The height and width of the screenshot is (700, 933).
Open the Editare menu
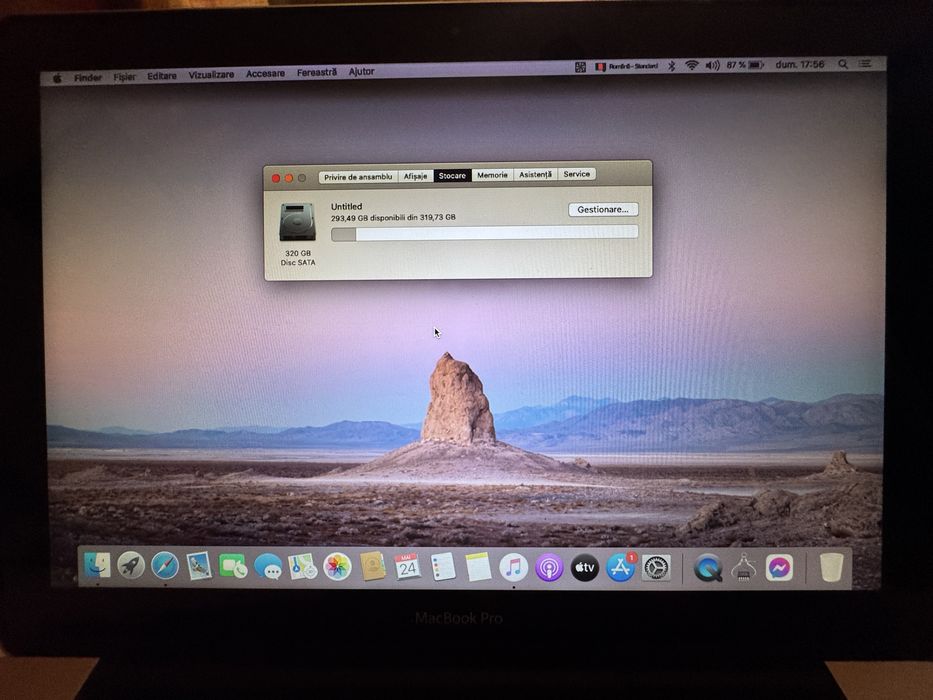point(162,76)
